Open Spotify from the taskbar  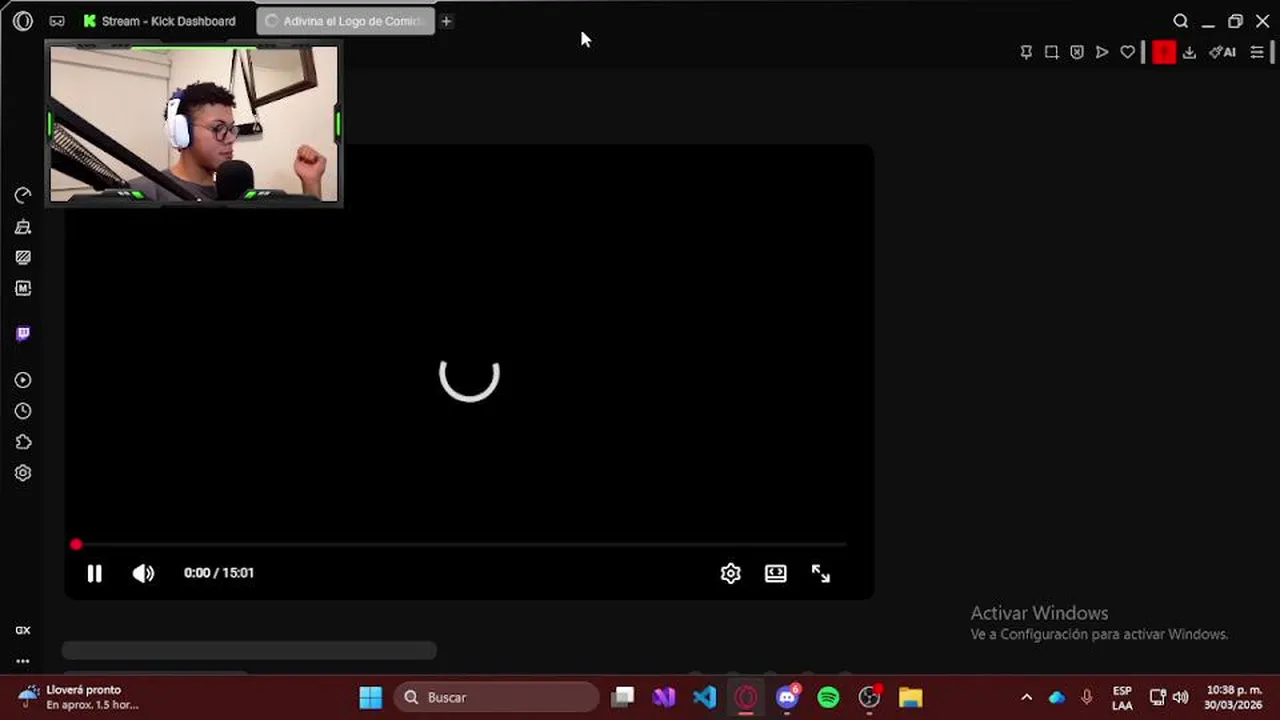[828, 697]
